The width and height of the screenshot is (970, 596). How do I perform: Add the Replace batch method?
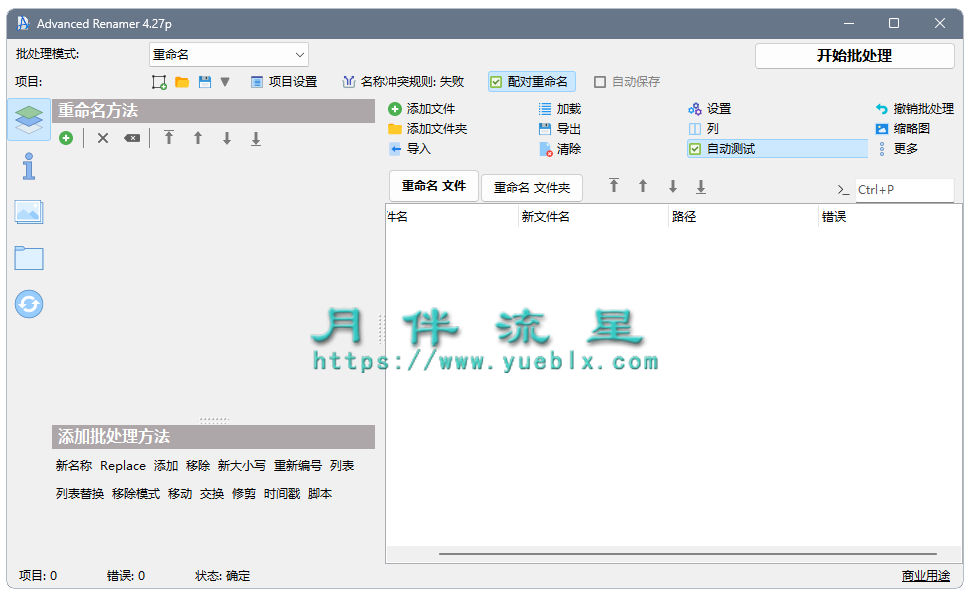[x=123, y=466]
